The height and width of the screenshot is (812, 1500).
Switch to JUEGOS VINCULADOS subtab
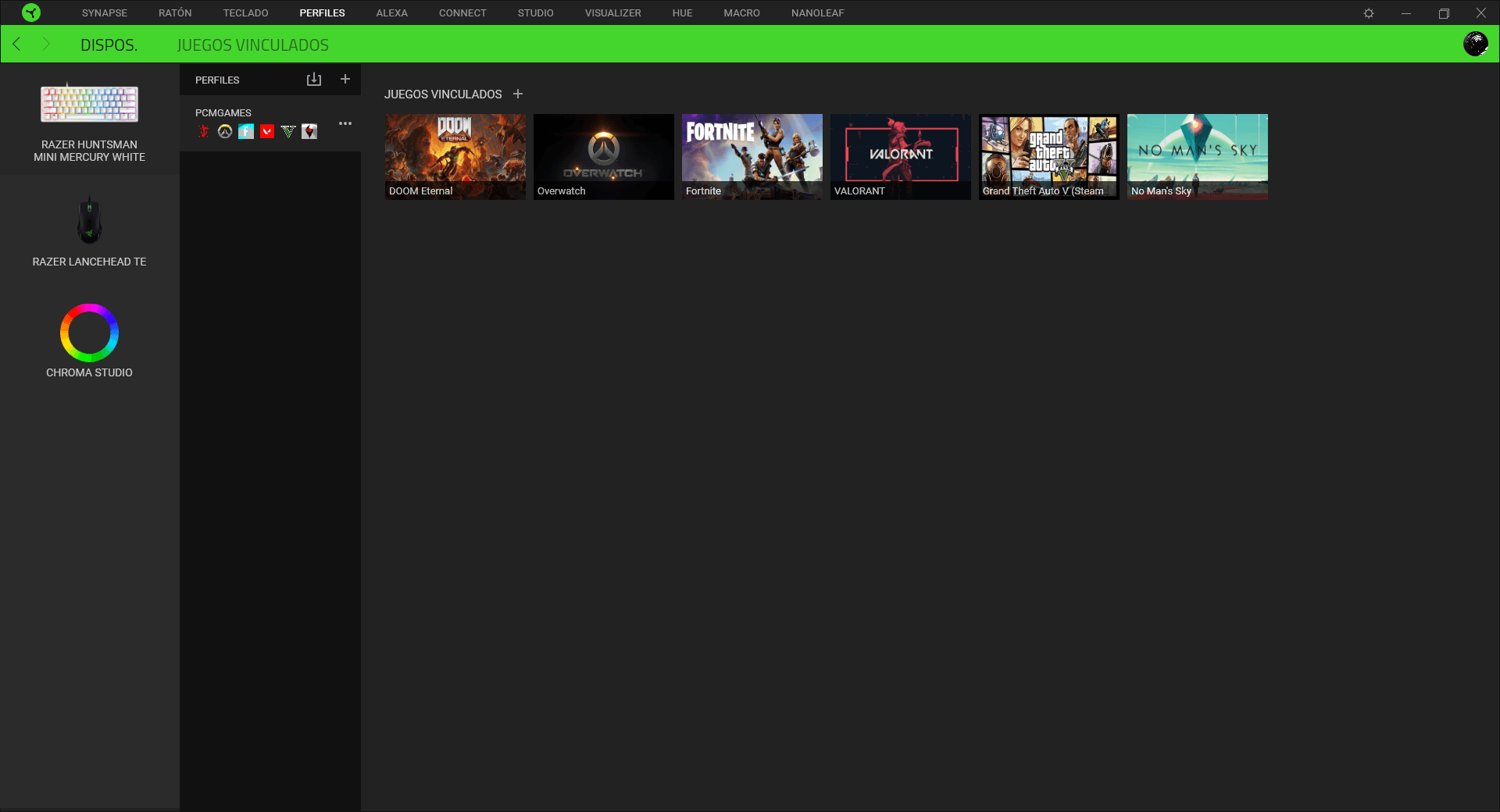tap(252, 45)
